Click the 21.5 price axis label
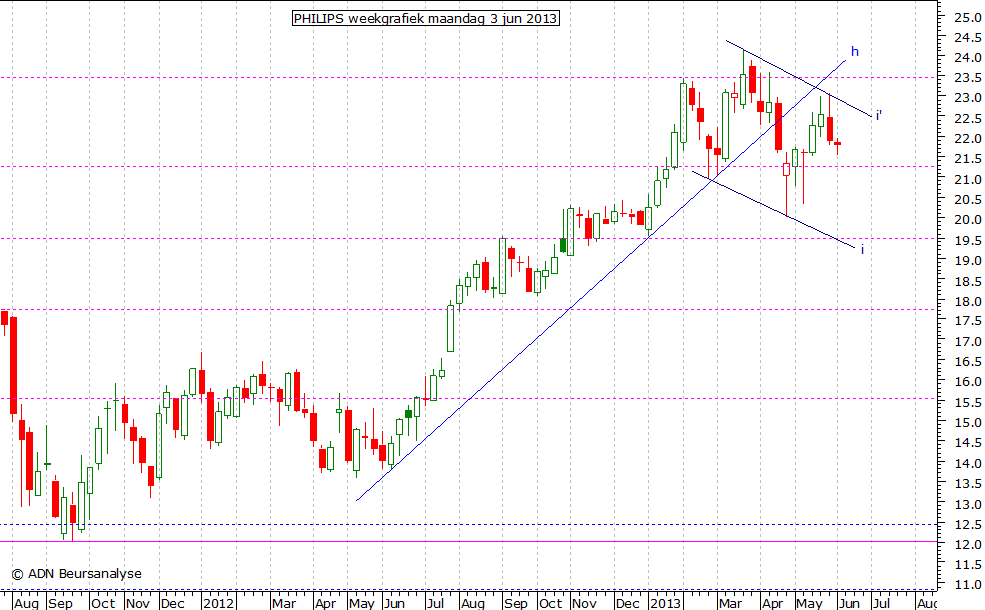The width and height of the screenshot is (985, 610). coord(967,160)
